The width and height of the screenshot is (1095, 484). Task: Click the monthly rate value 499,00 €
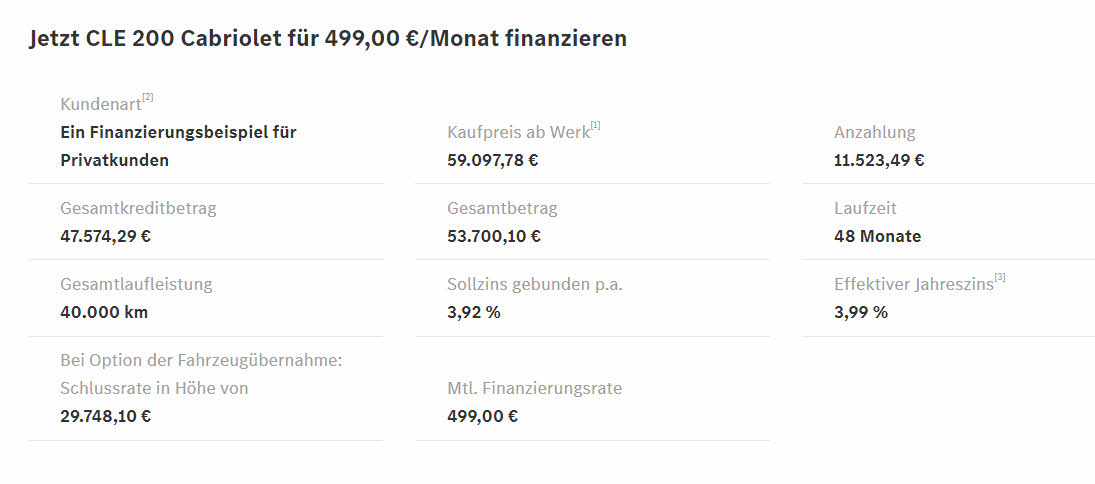click(483, 416)
